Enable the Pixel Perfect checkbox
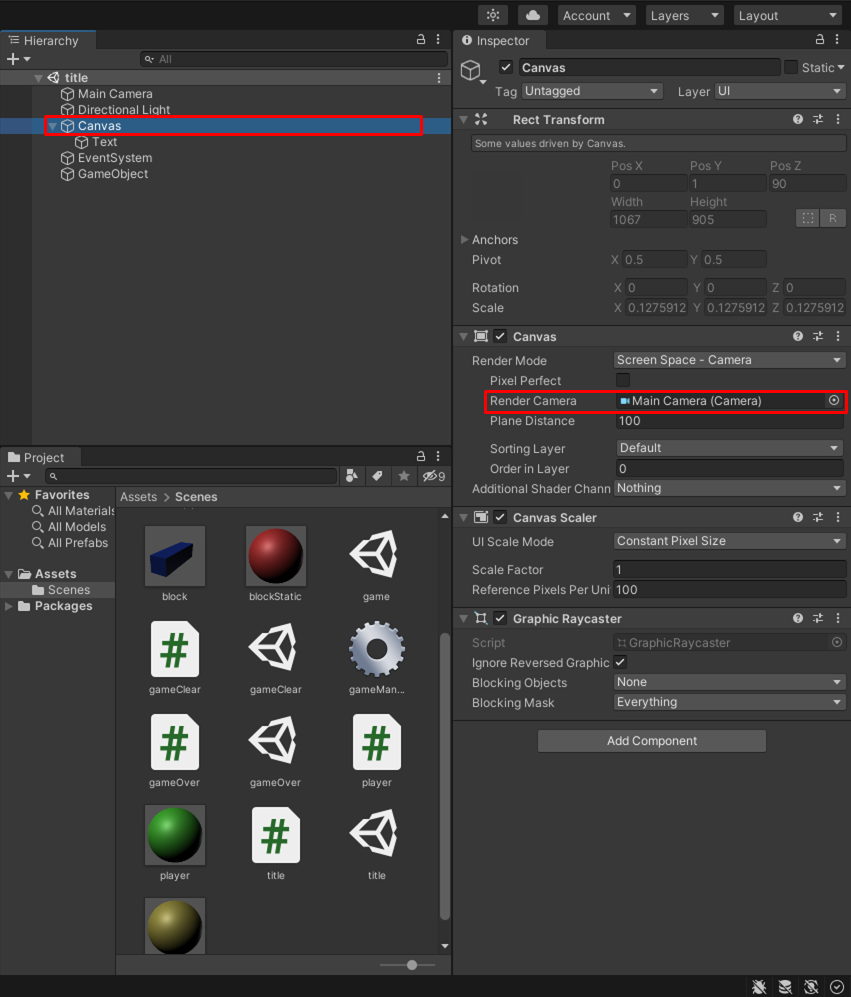This screenshot has height=997, width=851. (x=623, y=380)
